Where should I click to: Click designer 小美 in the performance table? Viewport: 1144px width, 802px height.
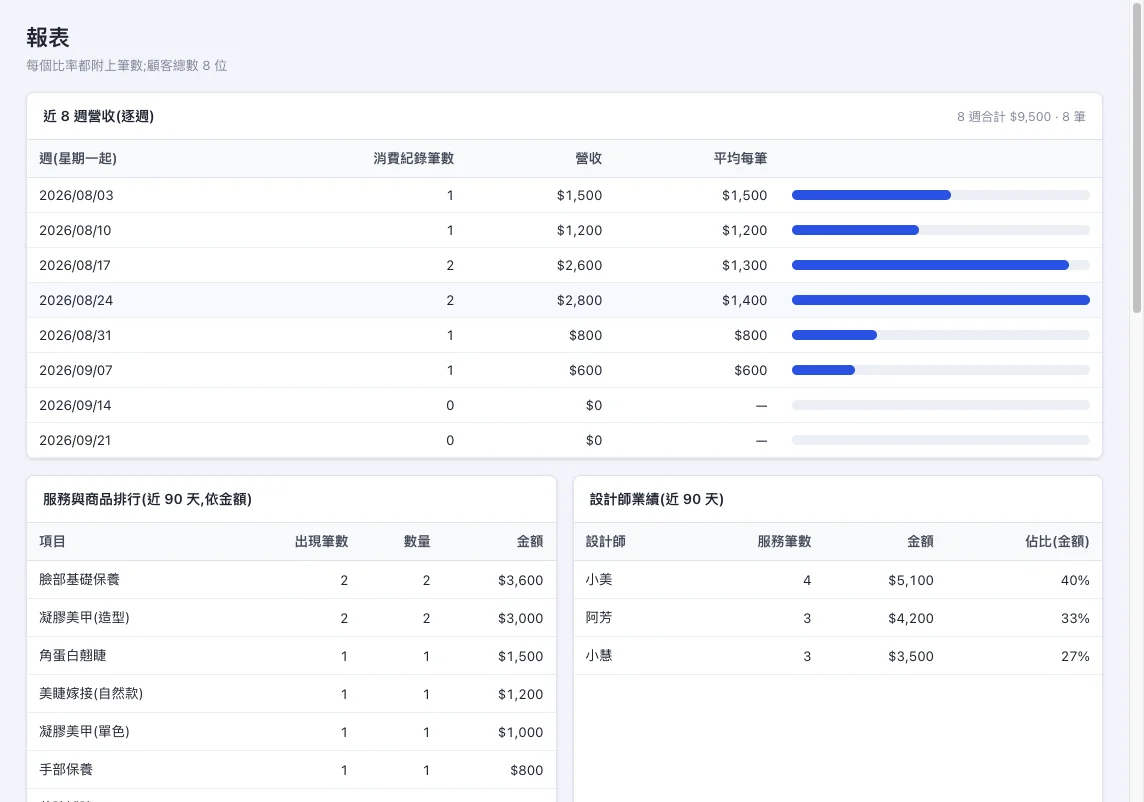click(599, 579)
